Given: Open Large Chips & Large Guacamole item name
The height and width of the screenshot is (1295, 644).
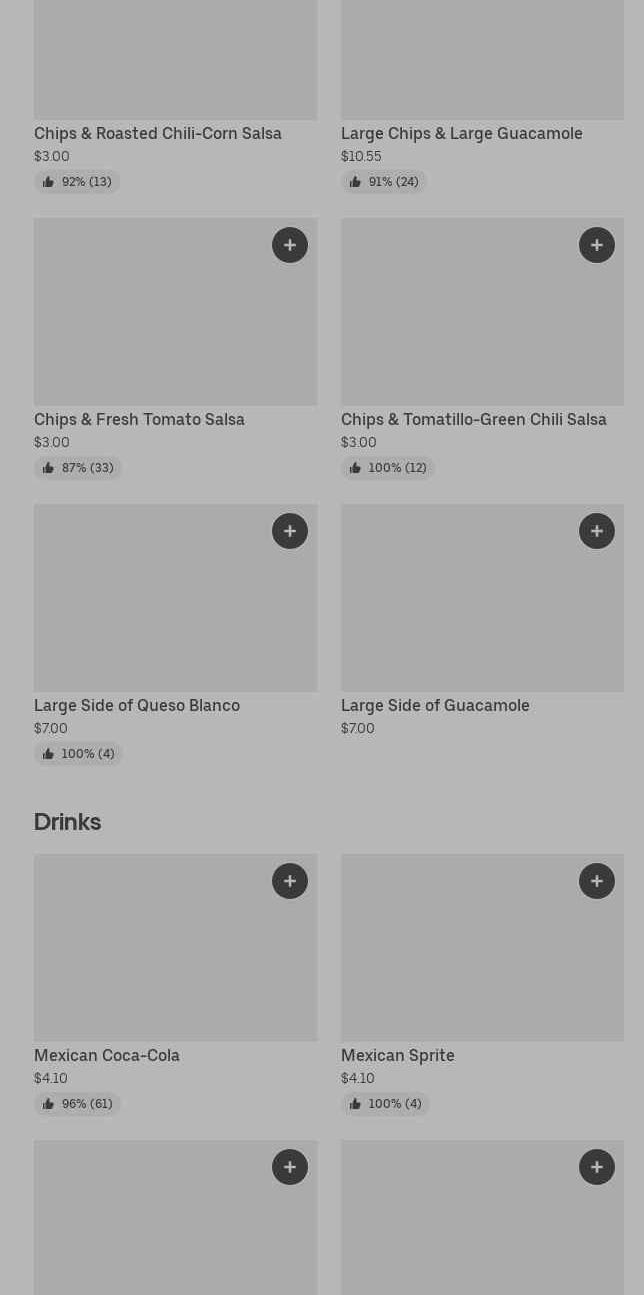Looking at the screenshot, I should (x=462, y=134).
